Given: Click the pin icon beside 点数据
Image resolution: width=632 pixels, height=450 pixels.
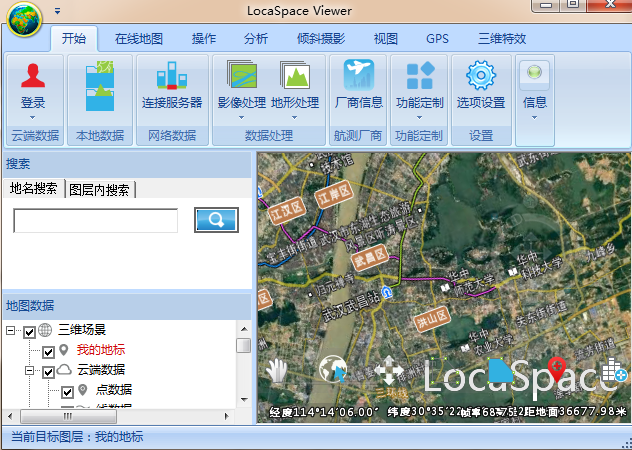Looking at the screenshot, I should [x=83, y=390].
